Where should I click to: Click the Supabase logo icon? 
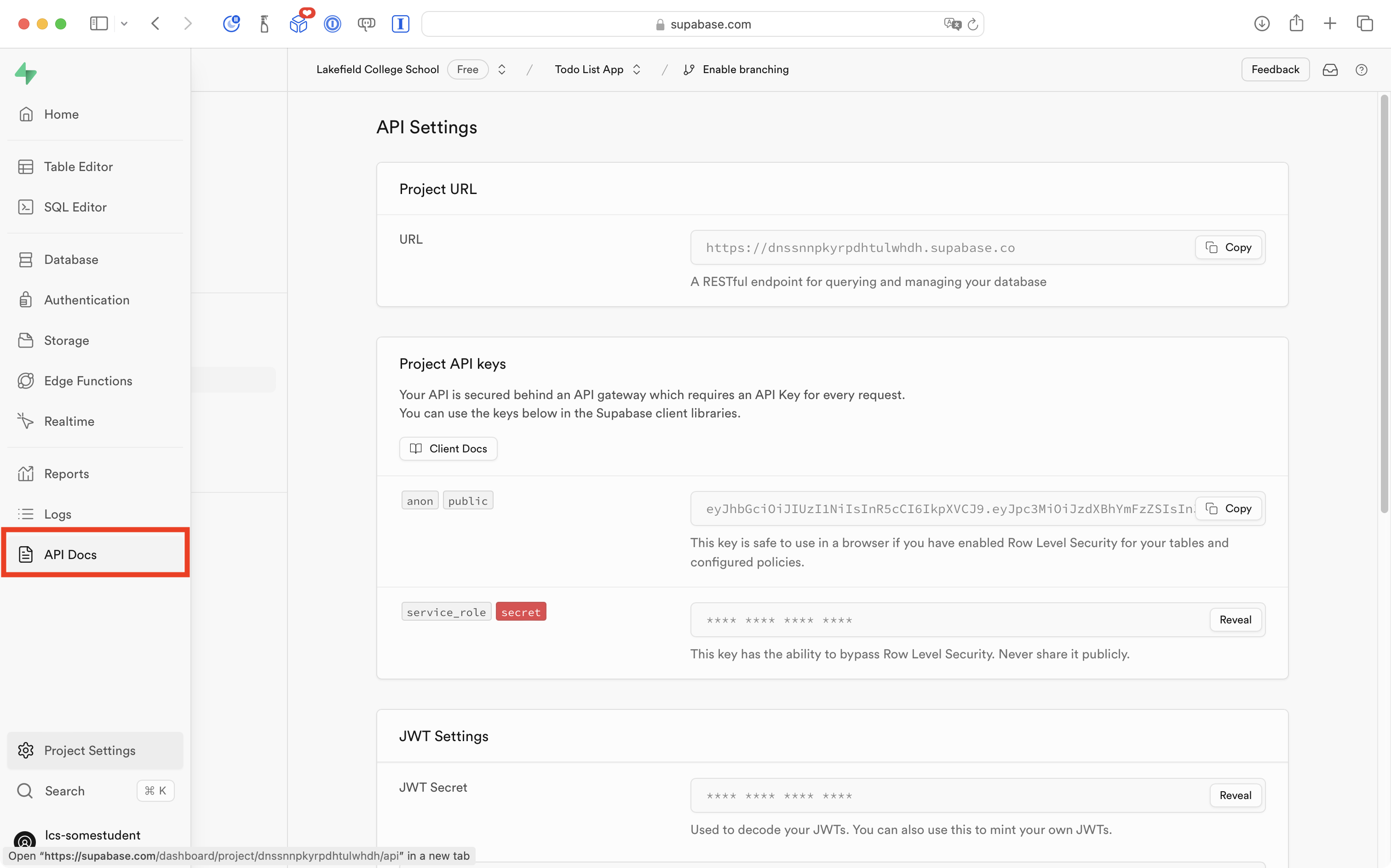(25, 74)
